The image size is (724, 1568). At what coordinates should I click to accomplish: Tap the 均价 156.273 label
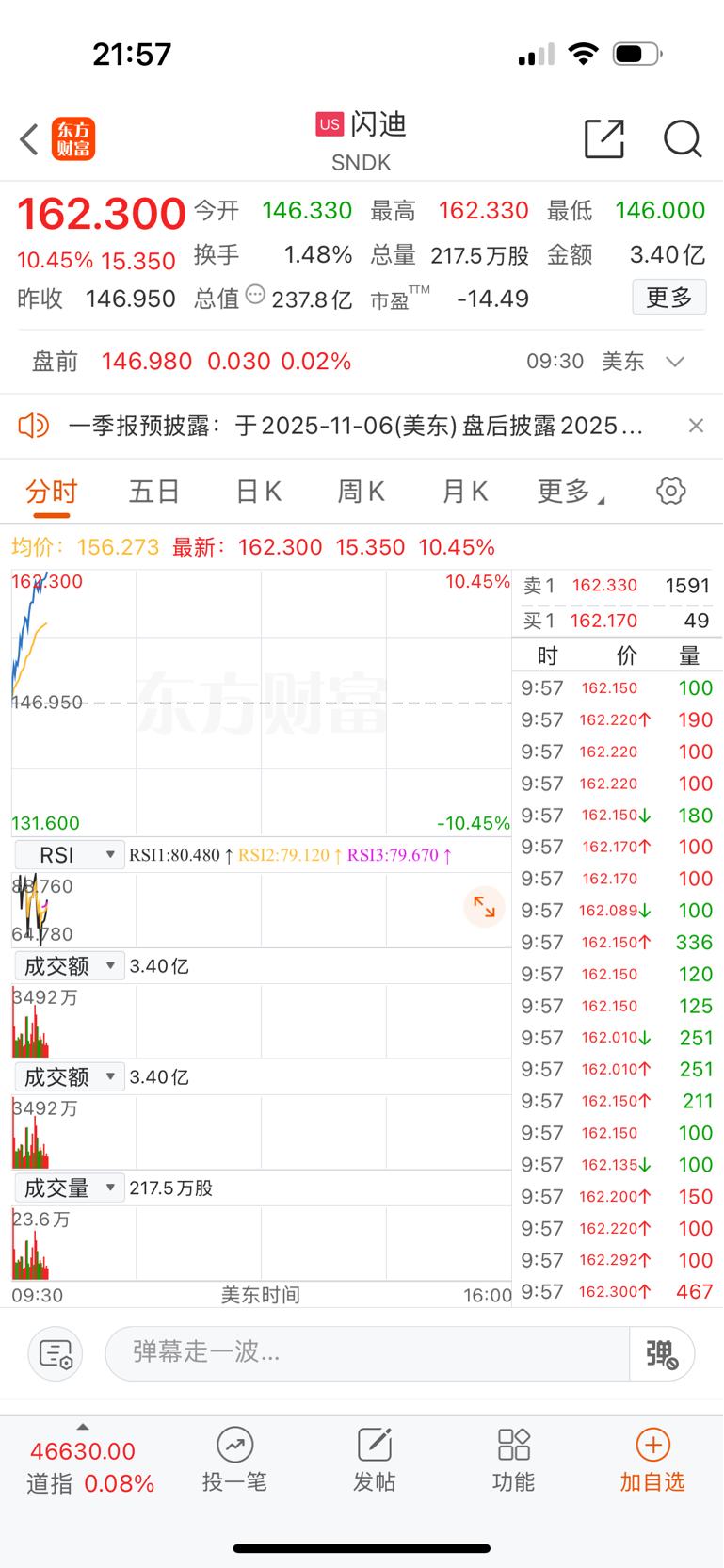86,547
